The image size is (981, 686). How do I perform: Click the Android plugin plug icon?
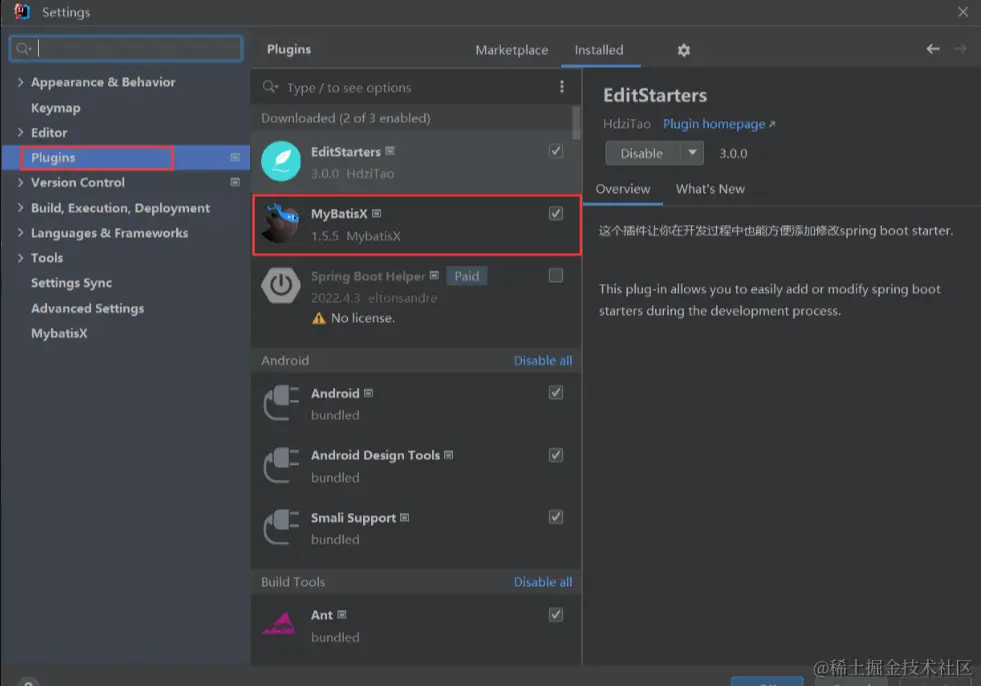coord(281,403)
